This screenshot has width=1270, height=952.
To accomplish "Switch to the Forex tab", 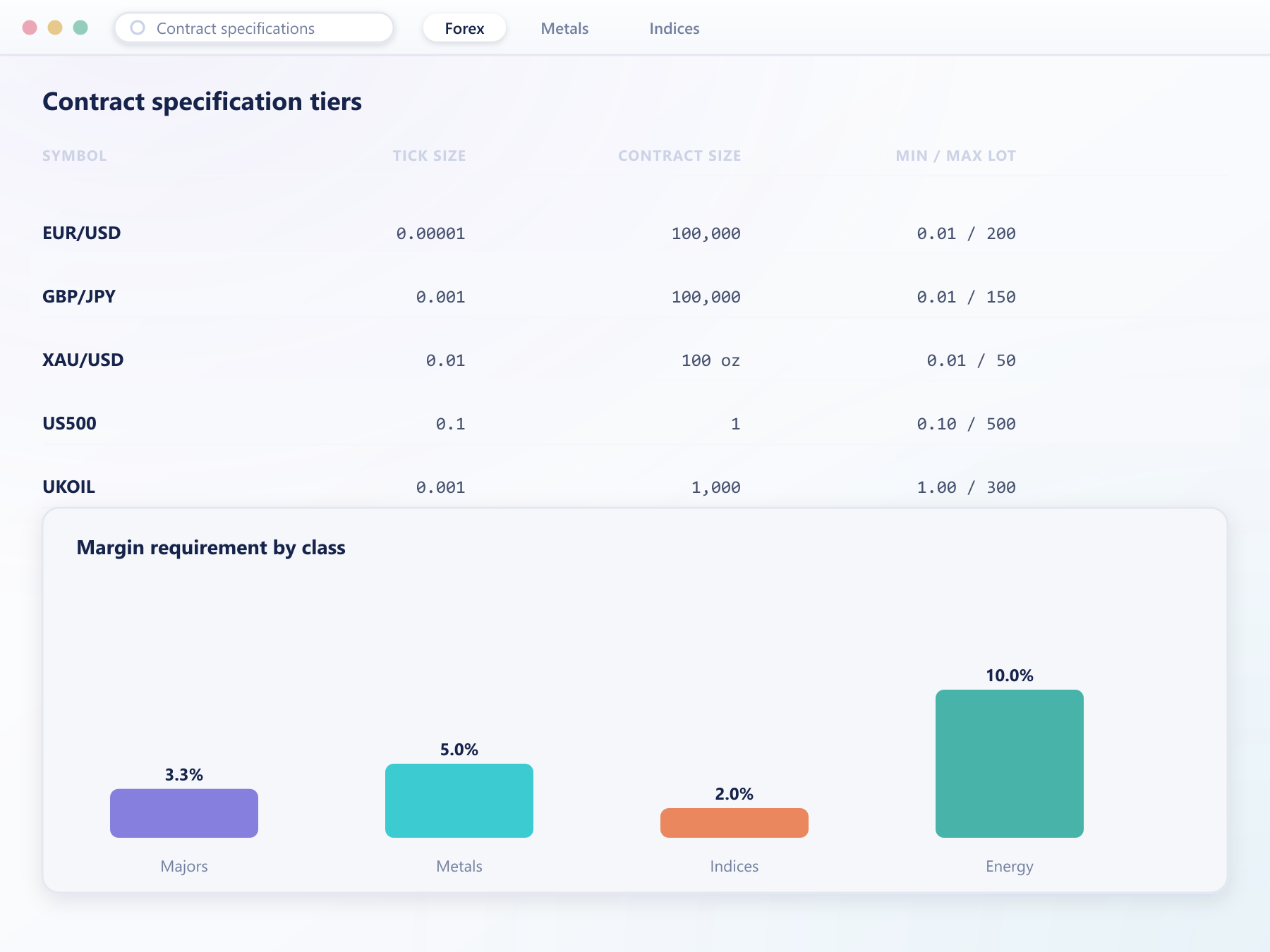I will pyautogui.click(x=464, y=28).
